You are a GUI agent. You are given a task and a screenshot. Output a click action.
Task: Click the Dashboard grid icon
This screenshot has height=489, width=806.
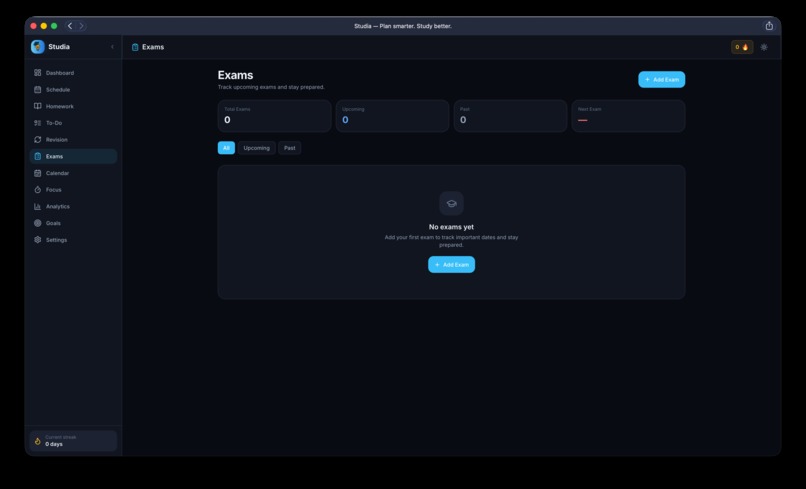click(38, 73)
